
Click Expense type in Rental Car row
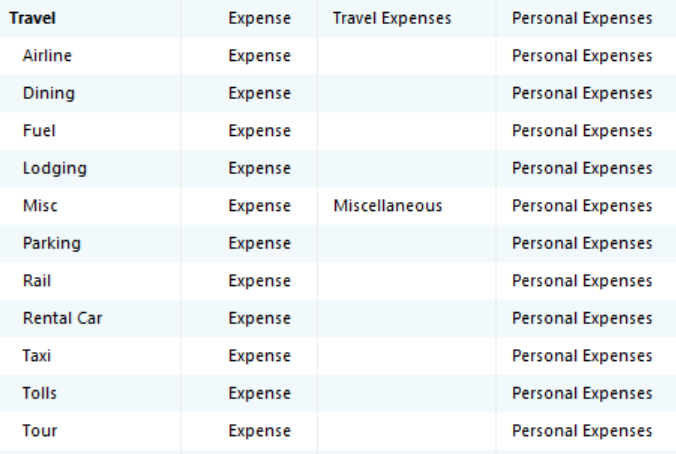click(x=260, y=319)
